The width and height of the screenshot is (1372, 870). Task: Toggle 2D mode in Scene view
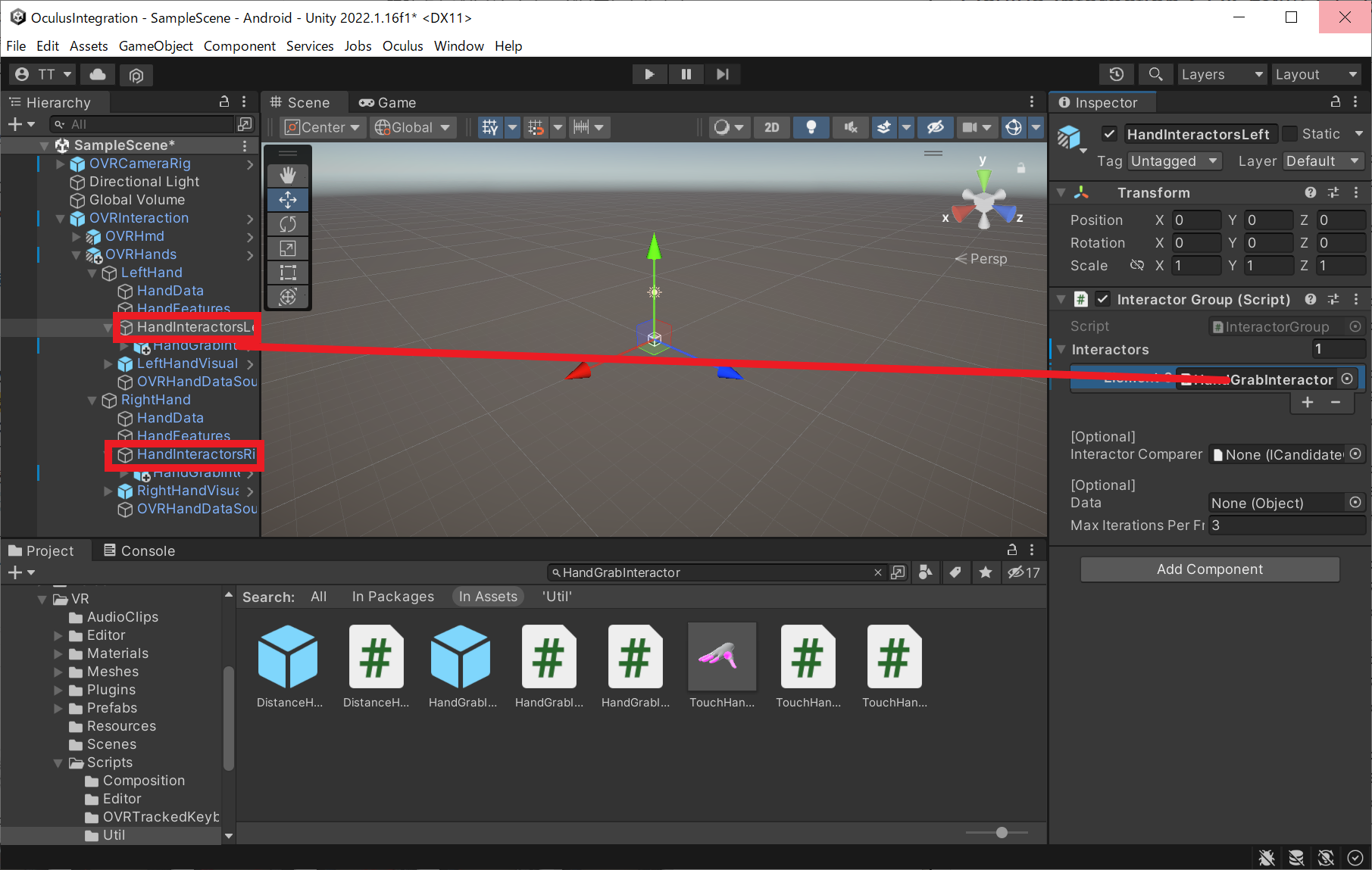771,127
